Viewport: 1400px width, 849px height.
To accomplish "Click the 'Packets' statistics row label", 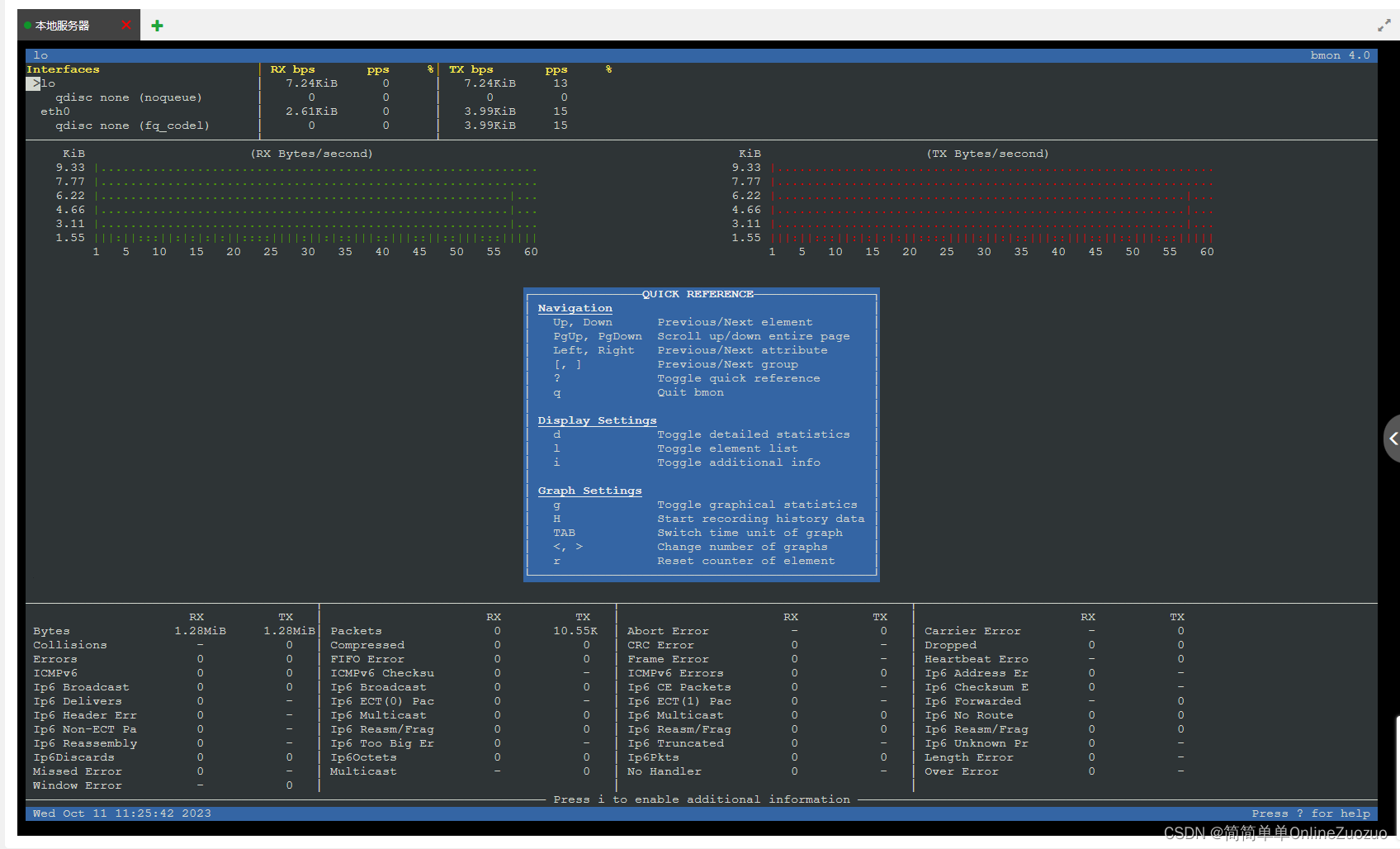I will 356,631.
